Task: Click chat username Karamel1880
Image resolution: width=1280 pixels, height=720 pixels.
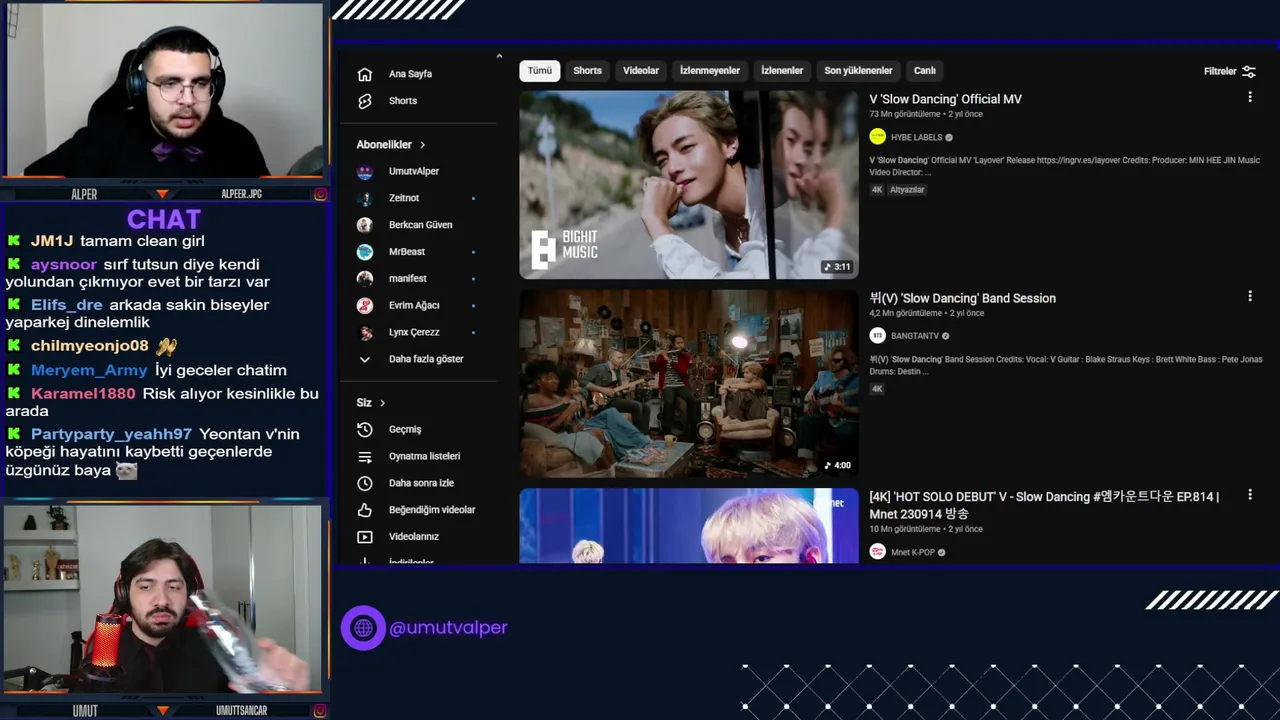Action: click(x=83, y=394)
